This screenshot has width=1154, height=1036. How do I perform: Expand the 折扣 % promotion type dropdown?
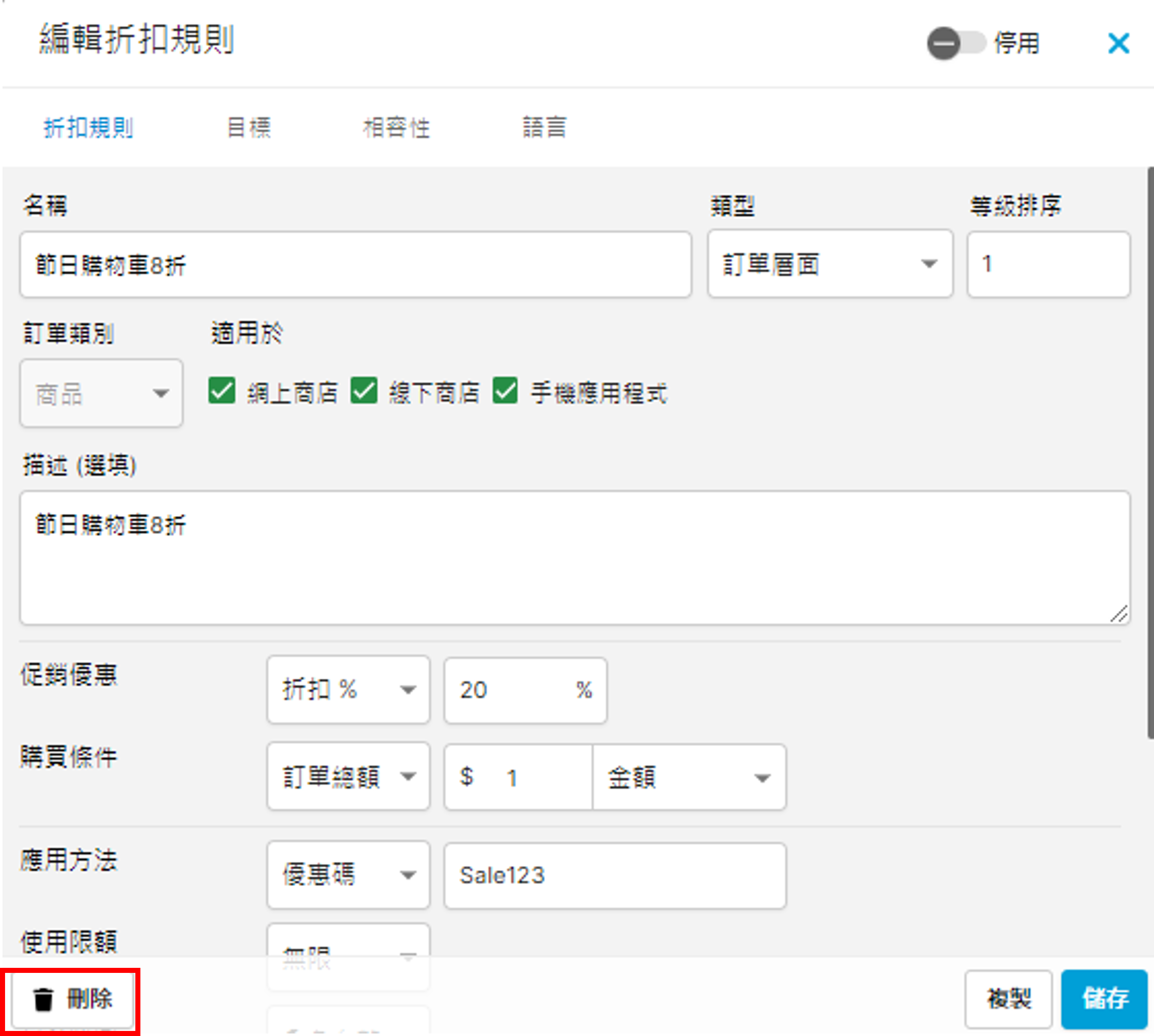click(348, 690)
